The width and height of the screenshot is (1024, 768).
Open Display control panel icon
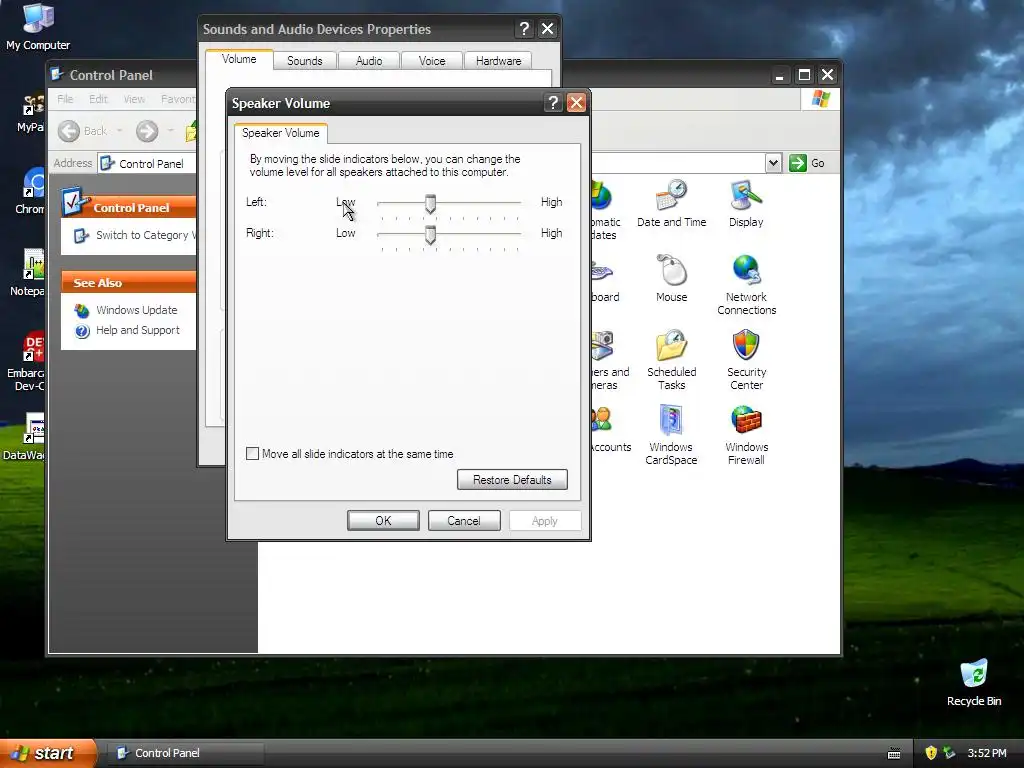[746, 204]
